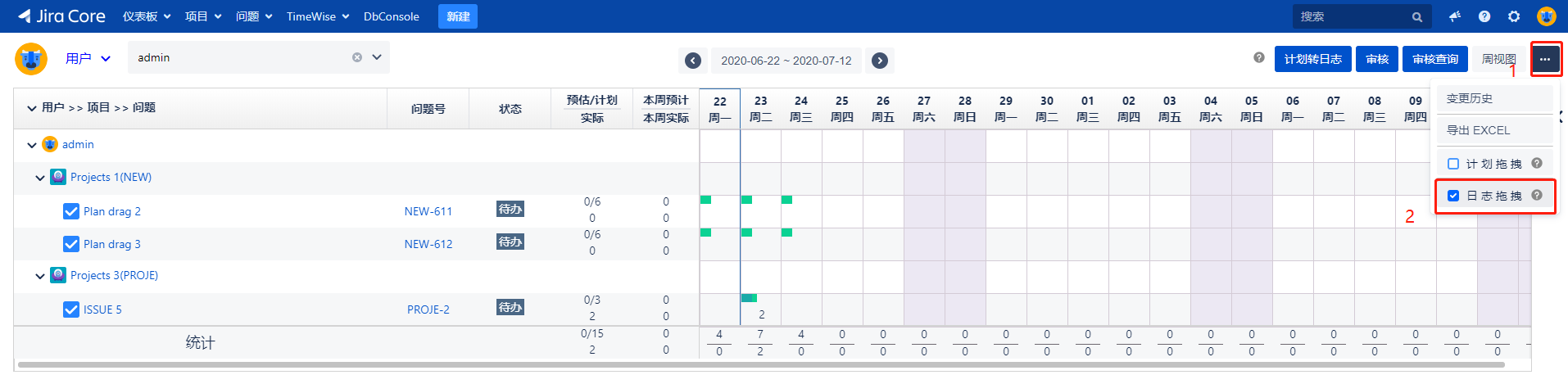Open the NEW-611 issue link
The image size is (1568, 384).
coord(428,211)
